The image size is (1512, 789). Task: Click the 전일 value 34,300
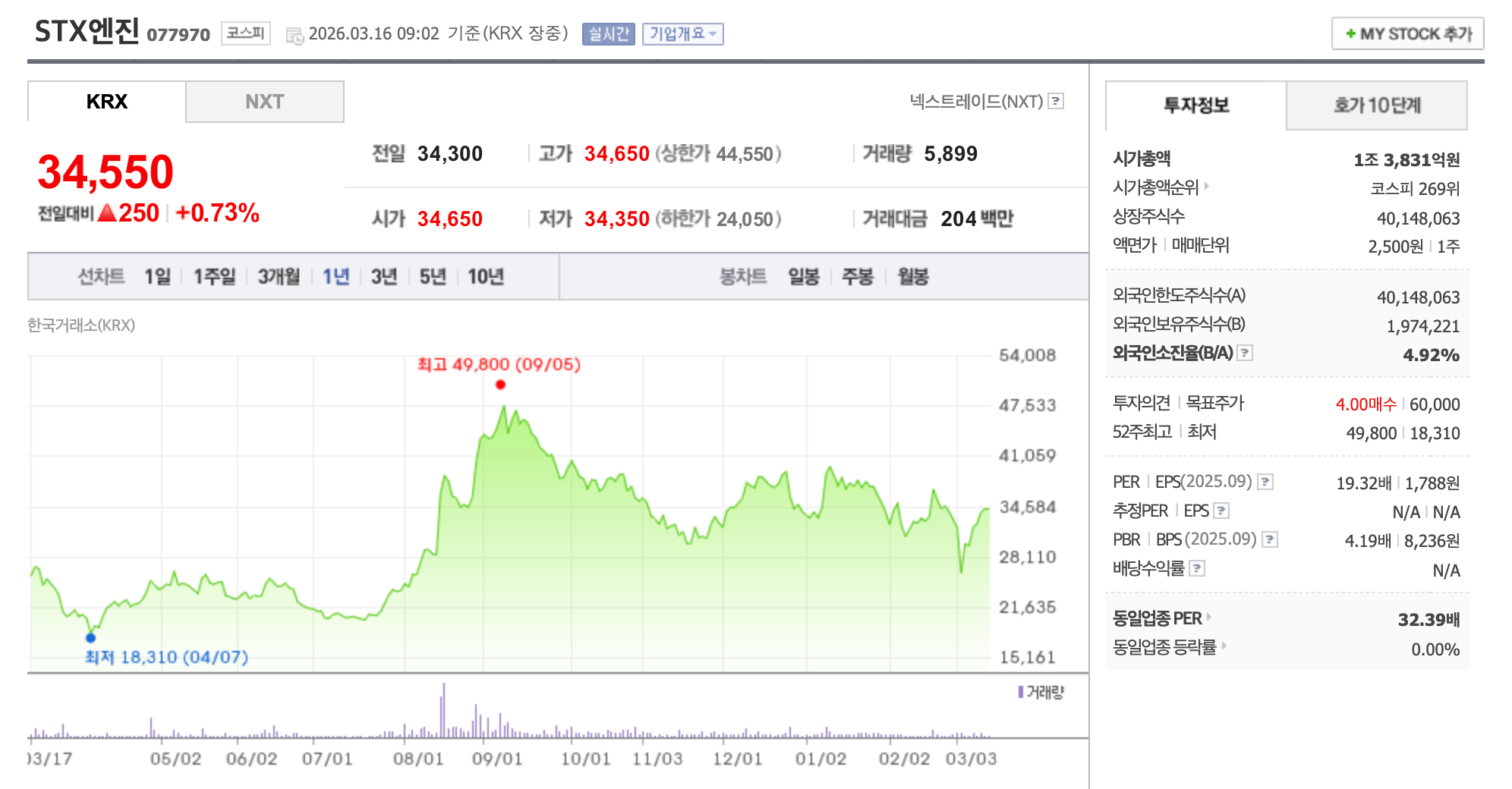450,154
